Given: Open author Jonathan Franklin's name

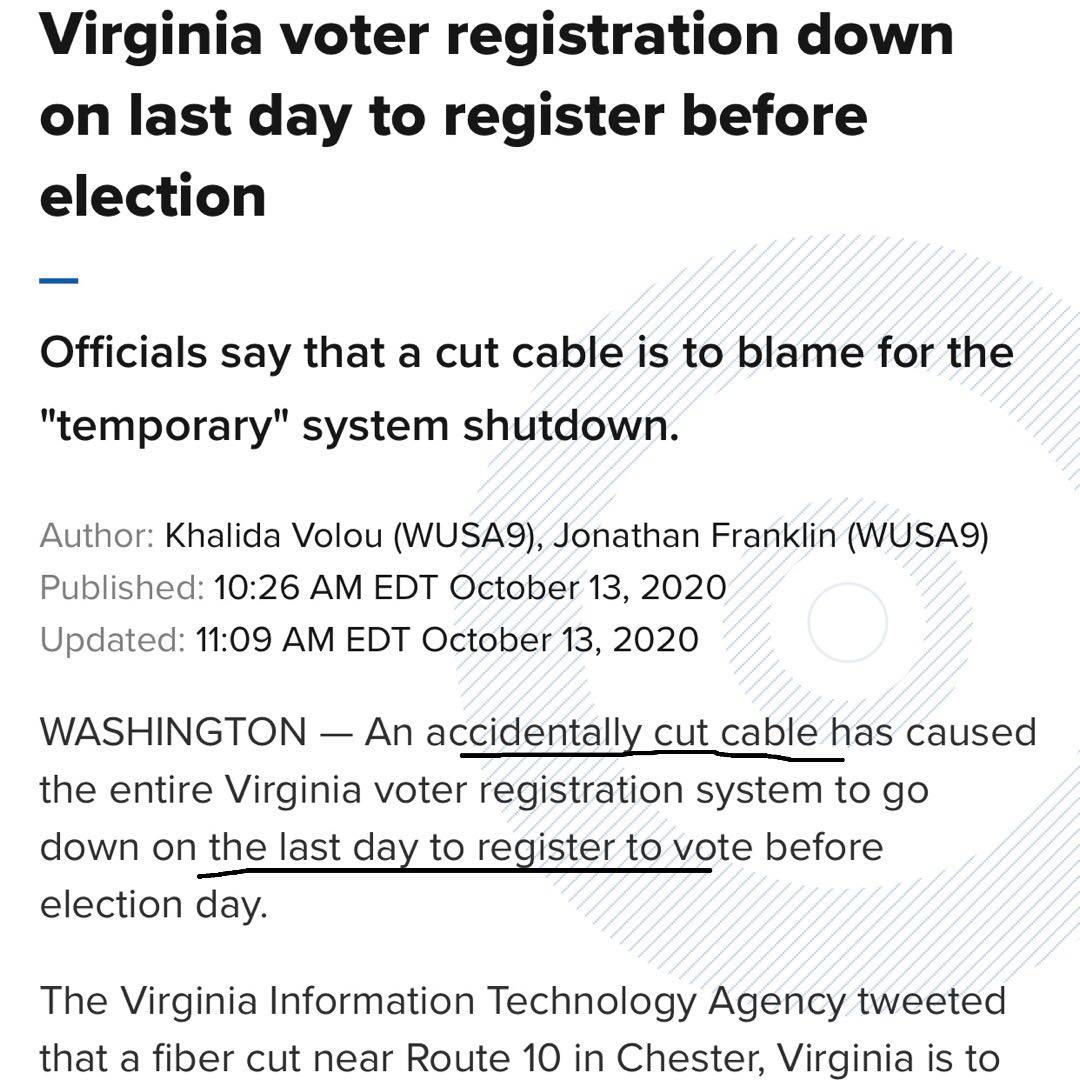Looking at the screenshot, I should click(699, 537).
